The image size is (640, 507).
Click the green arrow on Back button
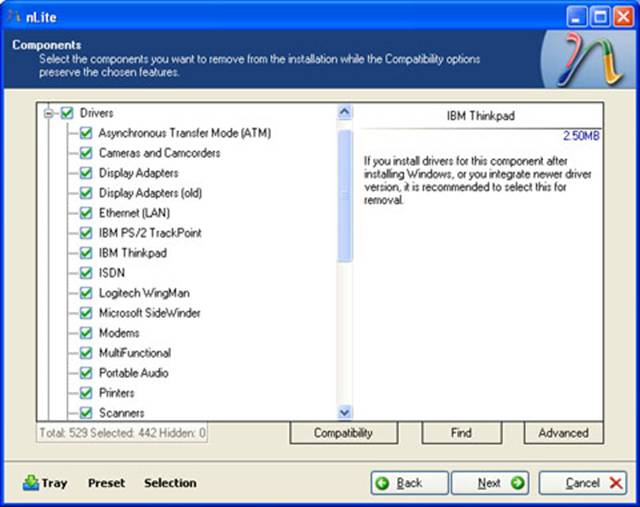click(x=382, y=483)
